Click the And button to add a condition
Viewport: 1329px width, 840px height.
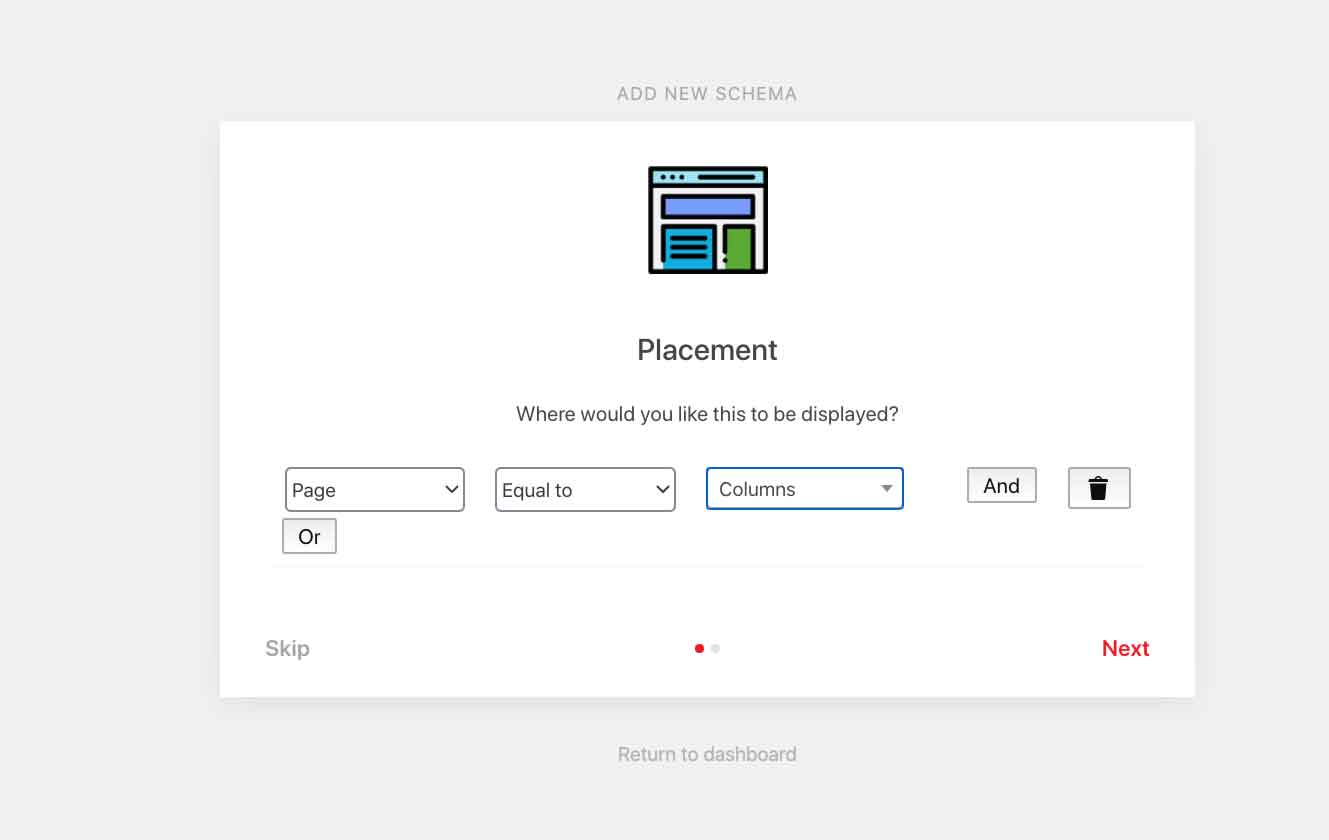1001,485
